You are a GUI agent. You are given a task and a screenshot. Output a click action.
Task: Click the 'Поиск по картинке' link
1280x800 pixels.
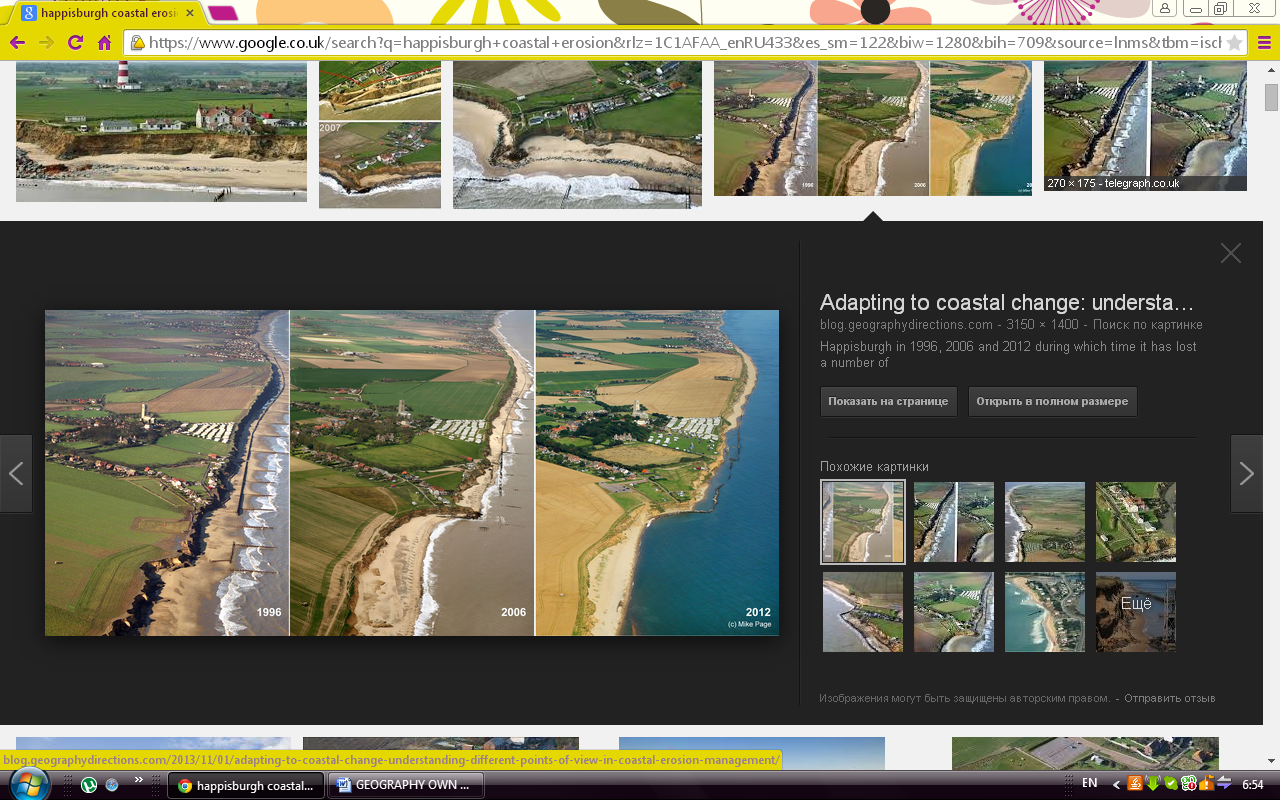pyautogui.click(x=1148, y=325)
